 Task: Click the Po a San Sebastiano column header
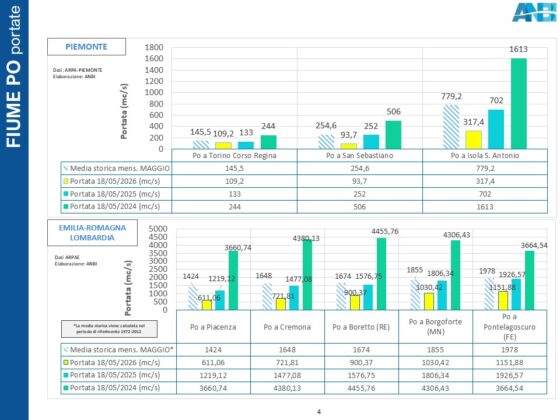point(360,155)
